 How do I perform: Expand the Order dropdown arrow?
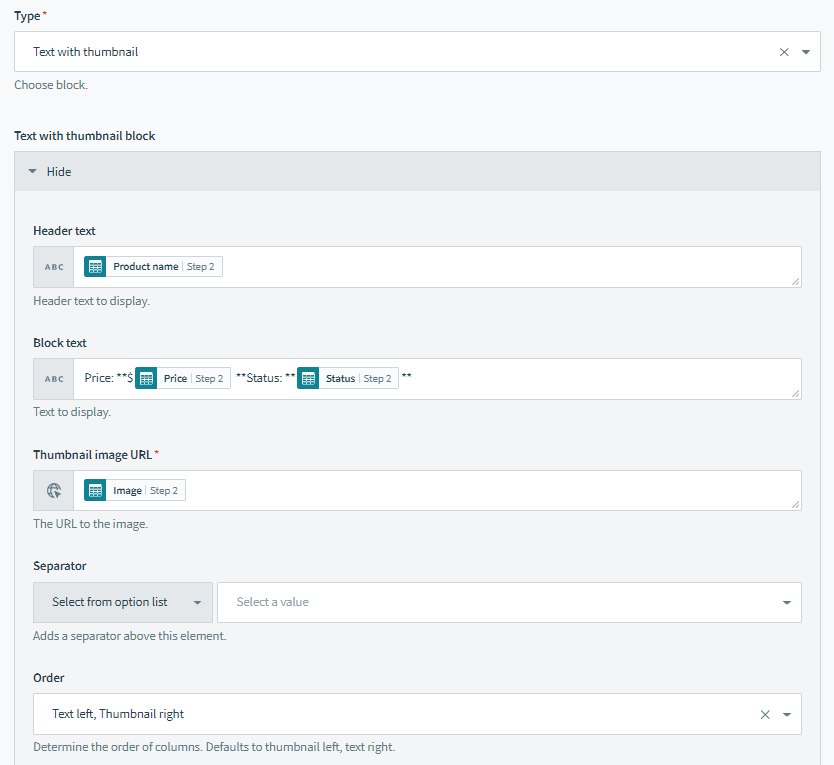(x=787, y=715)
